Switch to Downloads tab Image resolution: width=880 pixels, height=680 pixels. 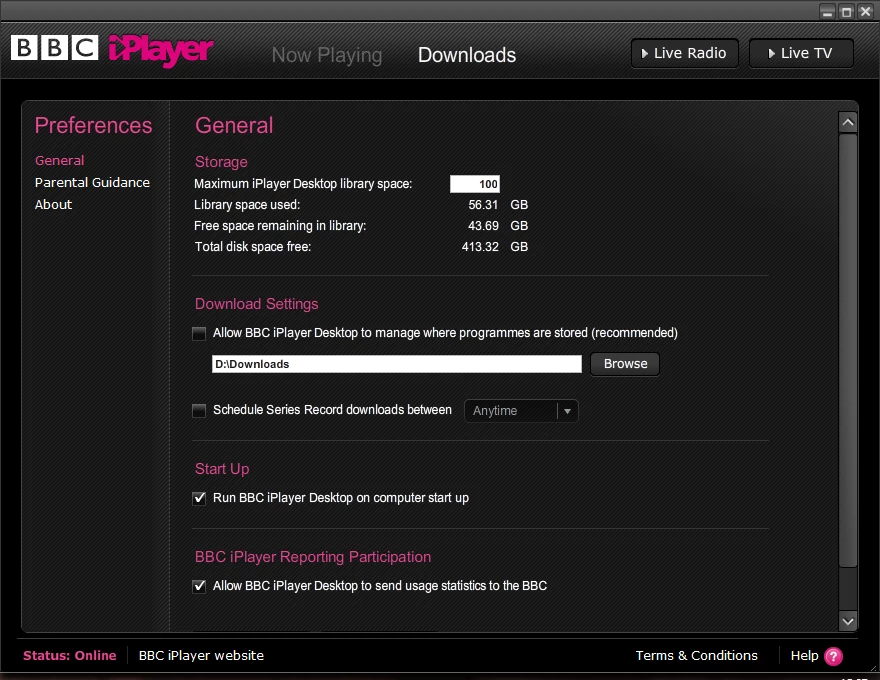[x=466, y=55]
